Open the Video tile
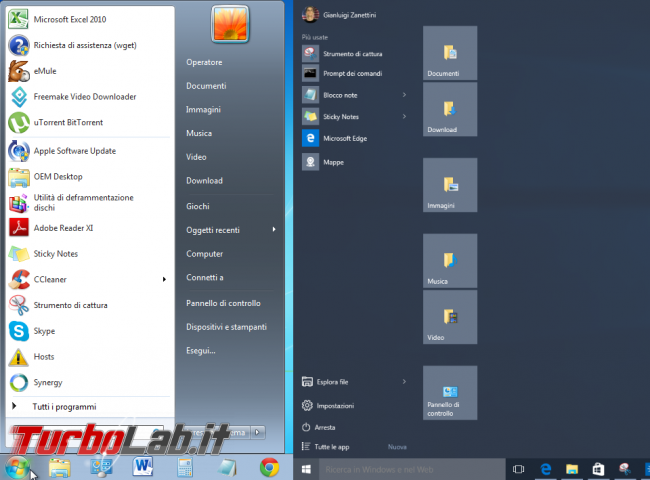The image size is (650, 480). point(450,317)
